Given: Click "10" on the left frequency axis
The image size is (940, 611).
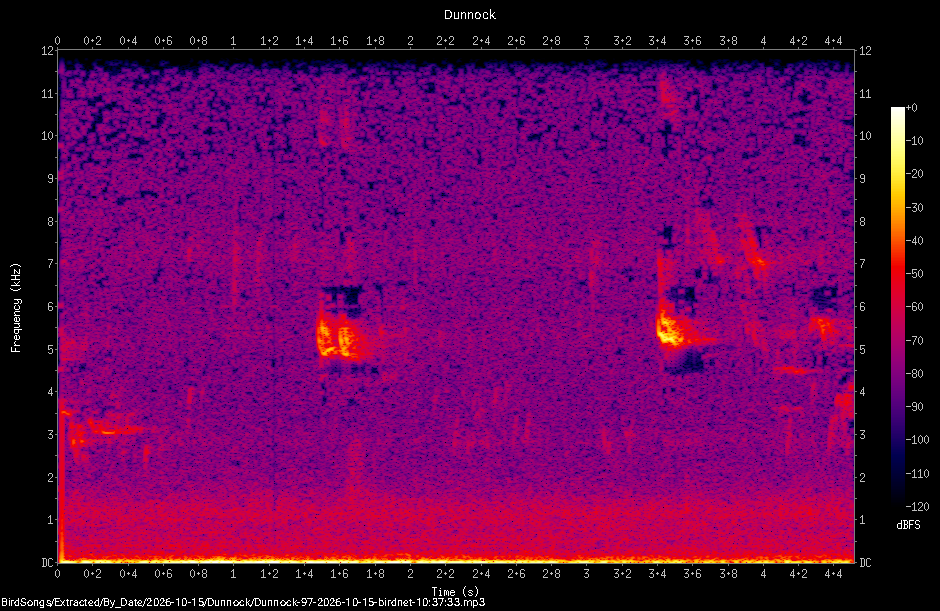Looking at the screenshot, I should pos(48,136).
